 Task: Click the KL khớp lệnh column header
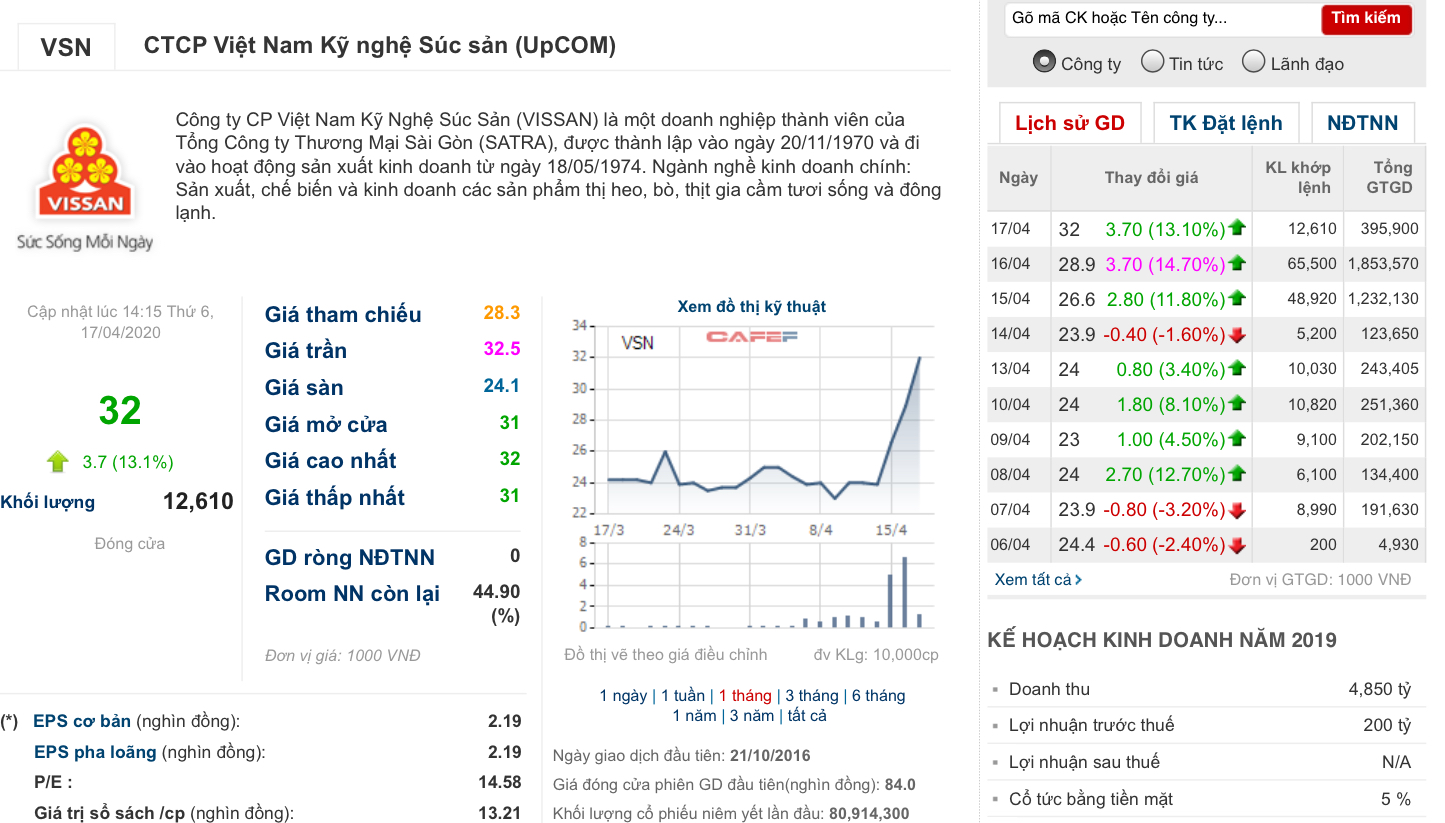tap(1297, 177)
